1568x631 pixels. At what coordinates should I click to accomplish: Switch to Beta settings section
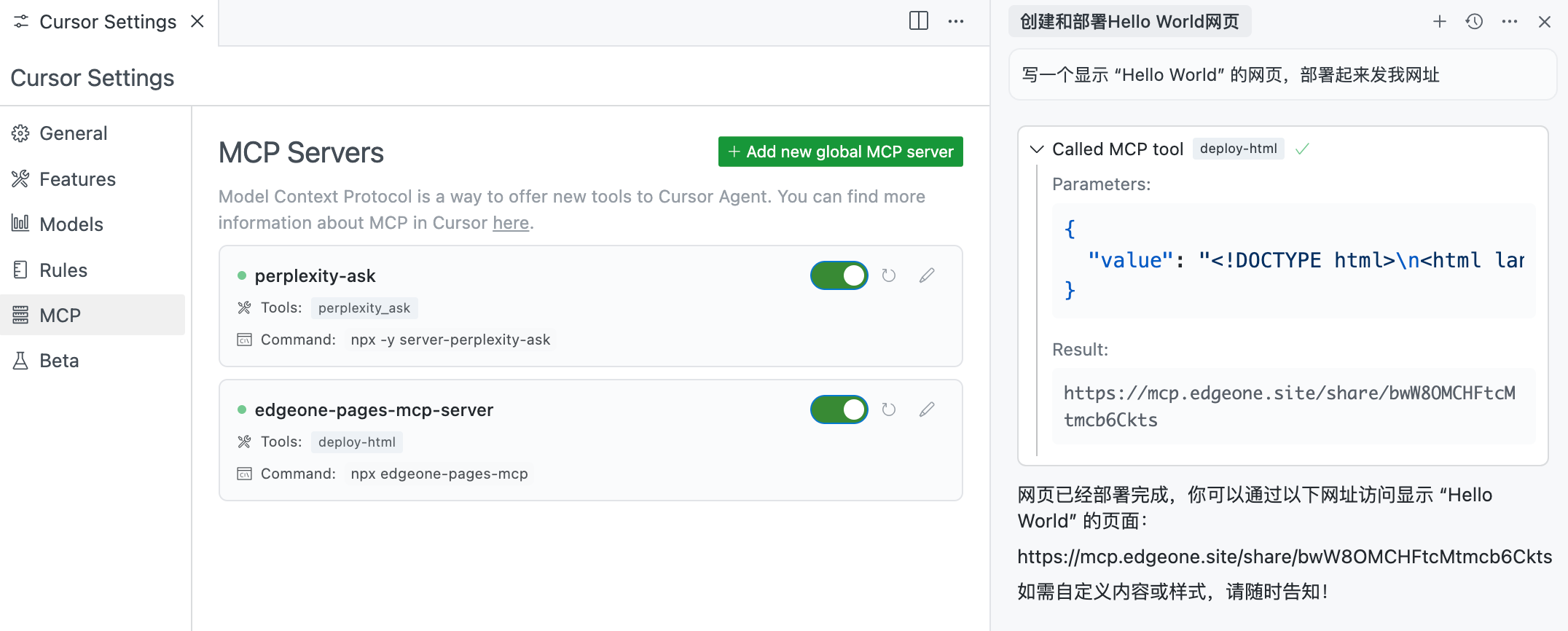click(x=59, y=361)
